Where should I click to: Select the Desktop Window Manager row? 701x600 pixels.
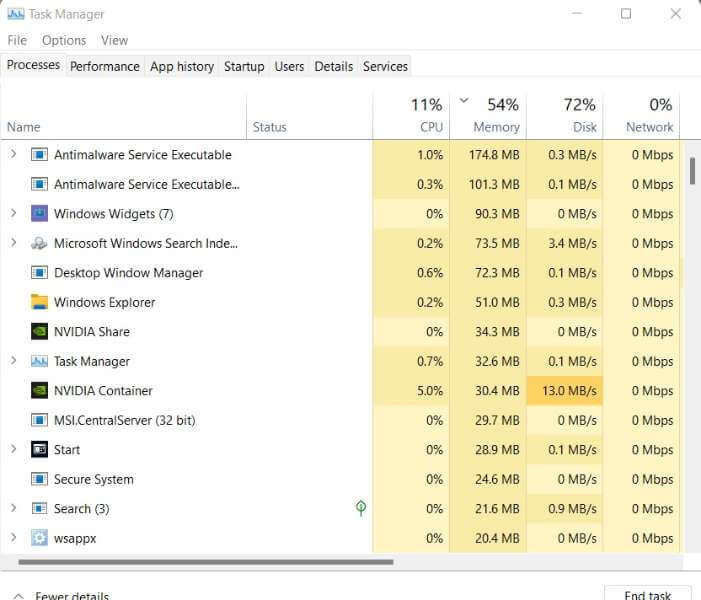point(128,273)
